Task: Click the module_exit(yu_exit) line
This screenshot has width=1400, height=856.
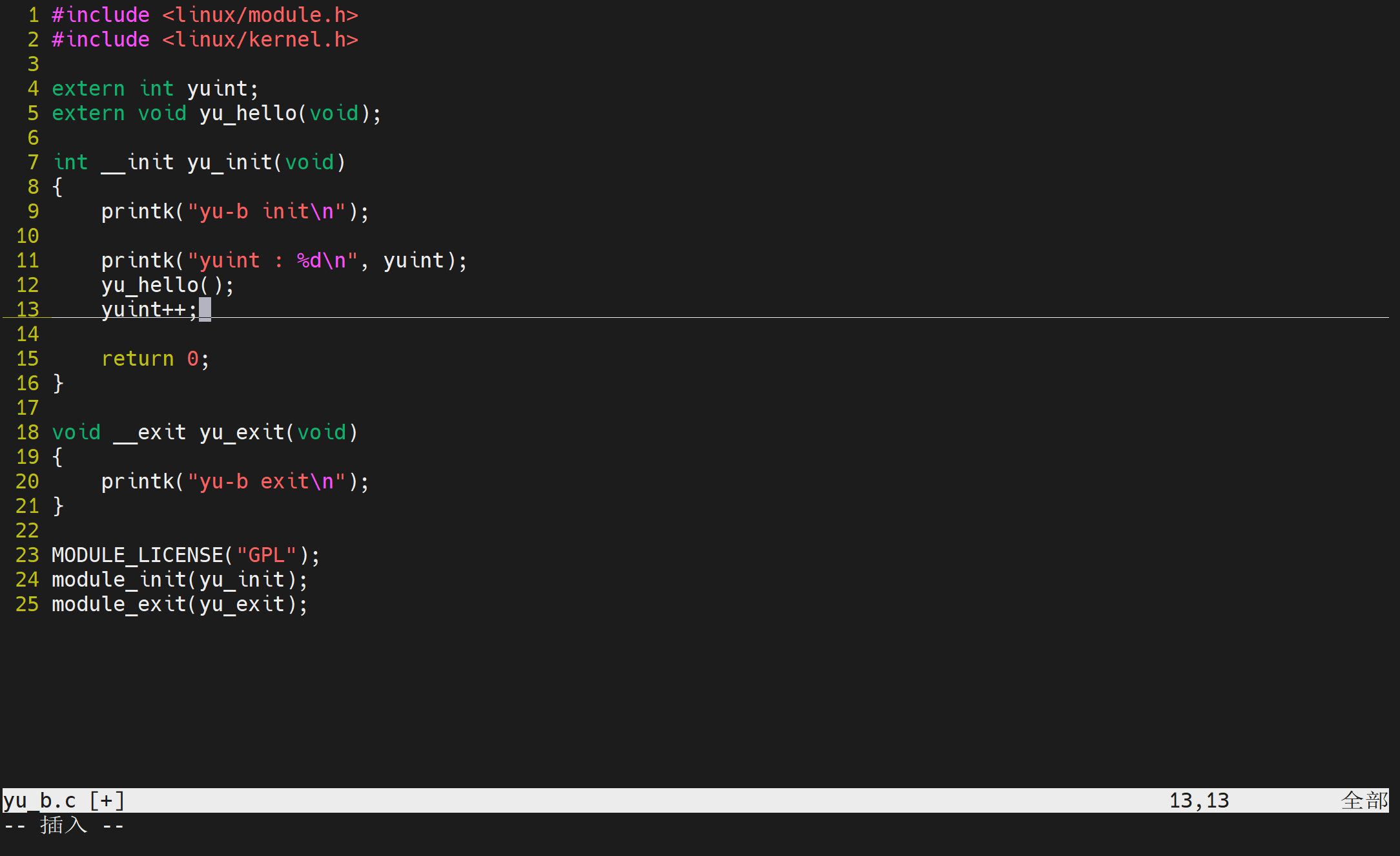Action: coord(179,604)
